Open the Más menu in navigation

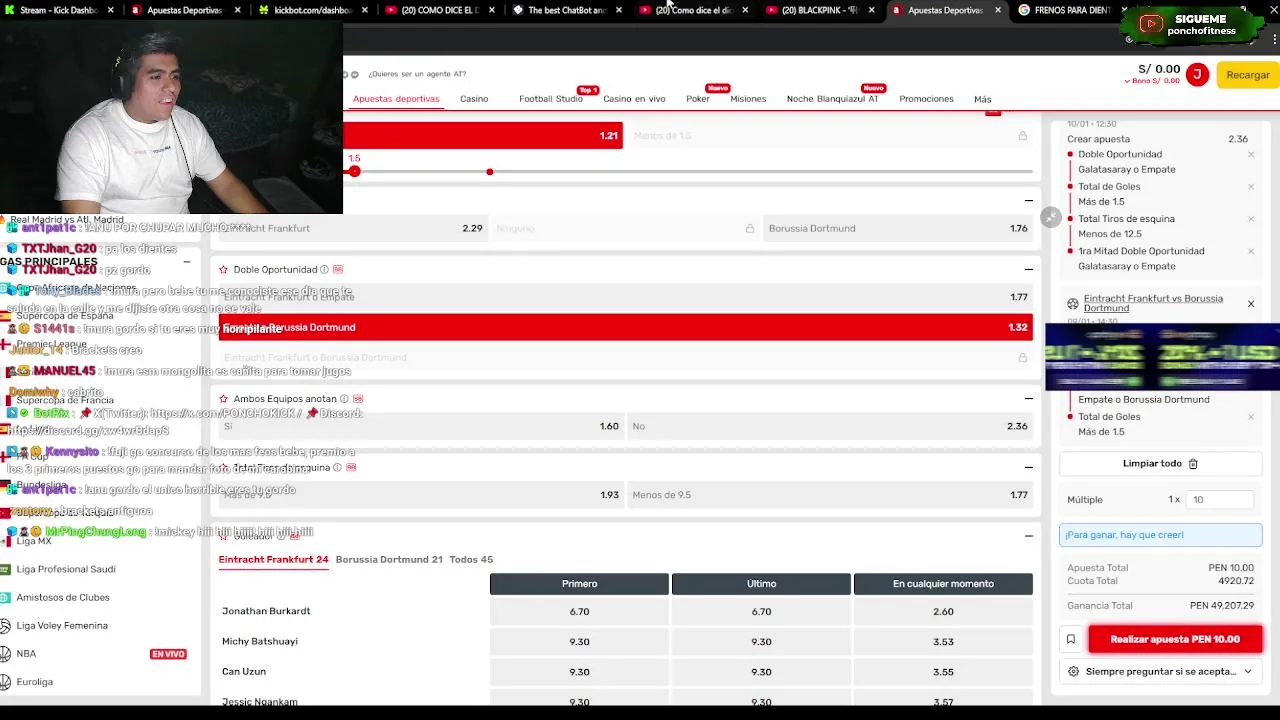[983, 99]
